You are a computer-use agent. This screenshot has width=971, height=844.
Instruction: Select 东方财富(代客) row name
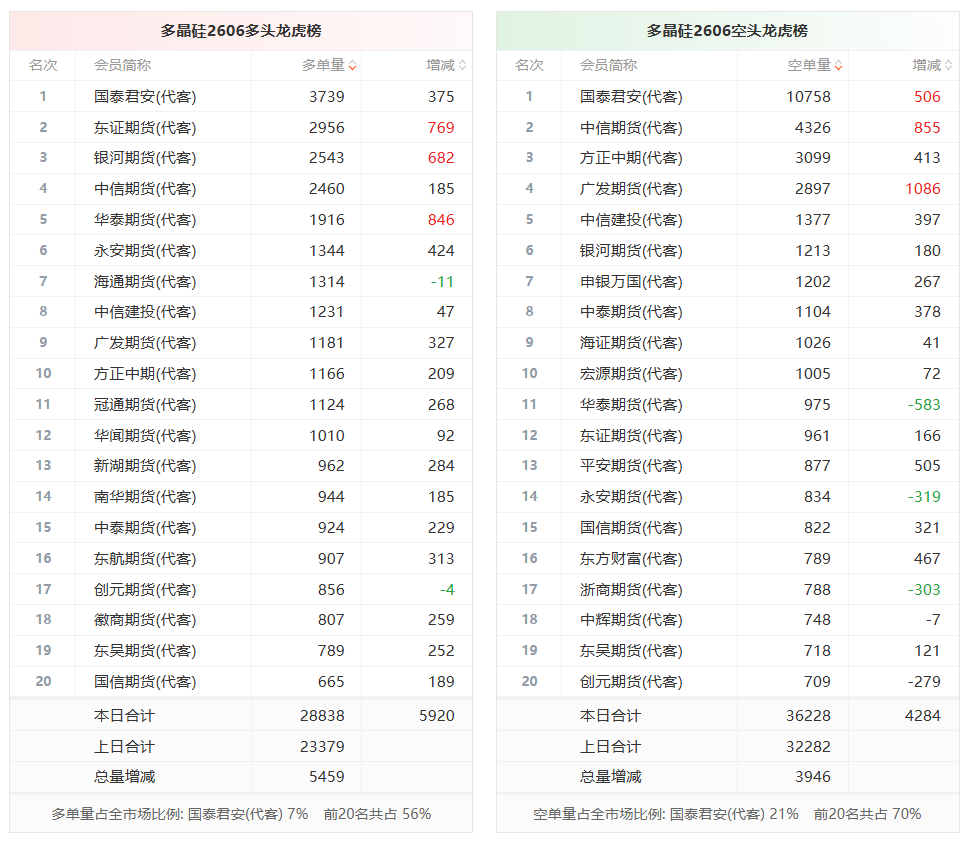tap(631, 559)
